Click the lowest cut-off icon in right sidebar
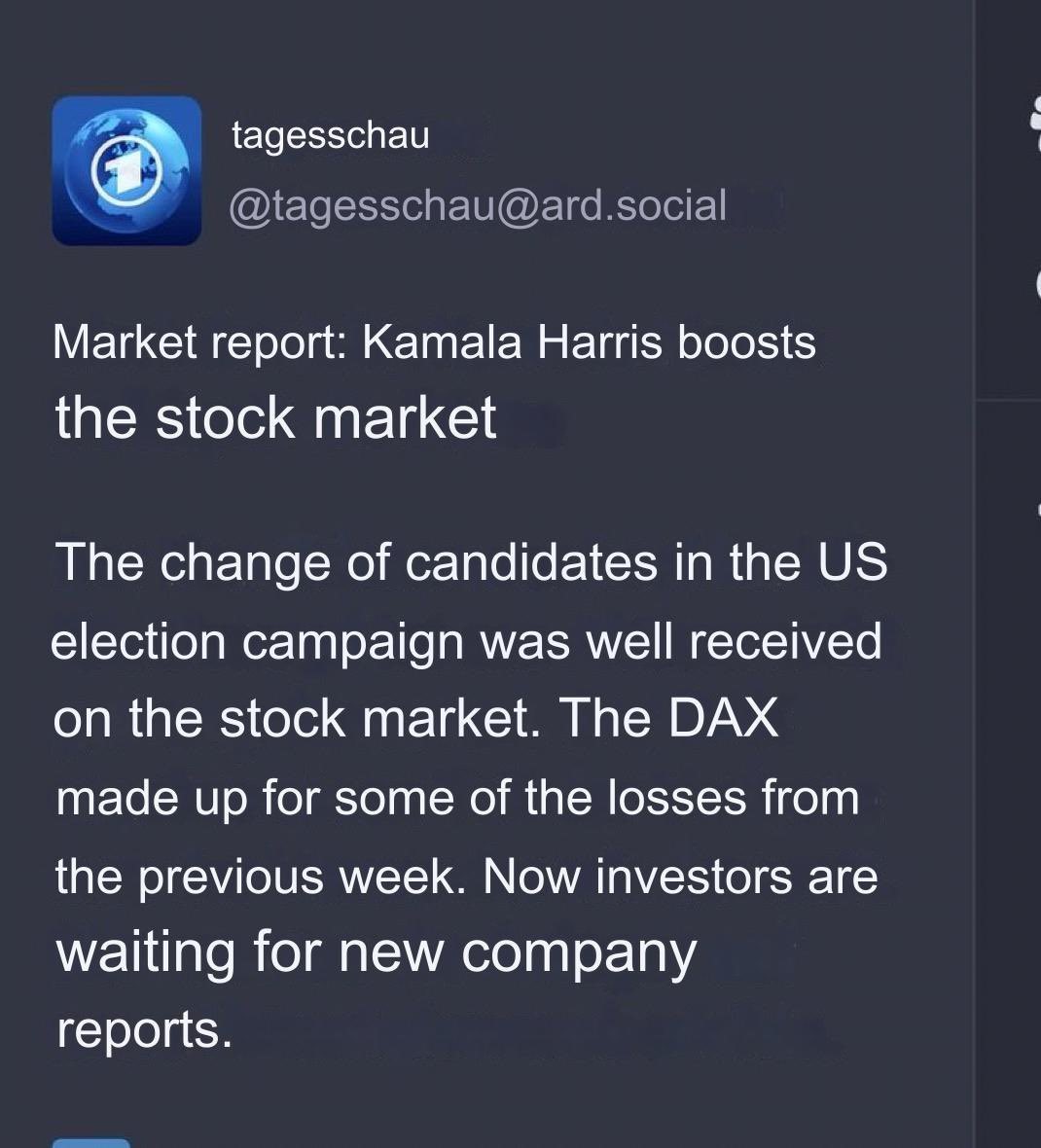Screen dimensions: 1041x1148 (x=1038, y=508)
